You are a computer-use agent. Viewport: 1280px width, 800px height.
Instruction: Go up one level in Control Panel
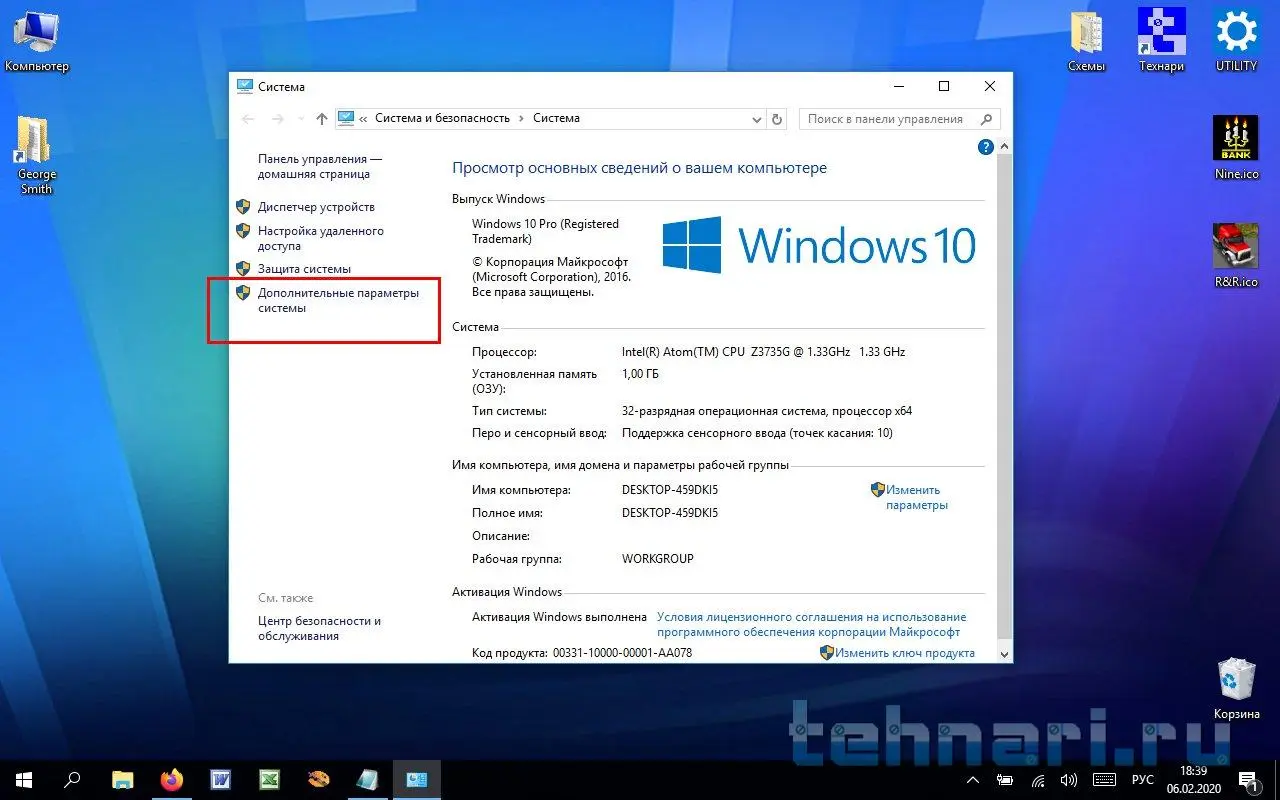coord(321,119)
